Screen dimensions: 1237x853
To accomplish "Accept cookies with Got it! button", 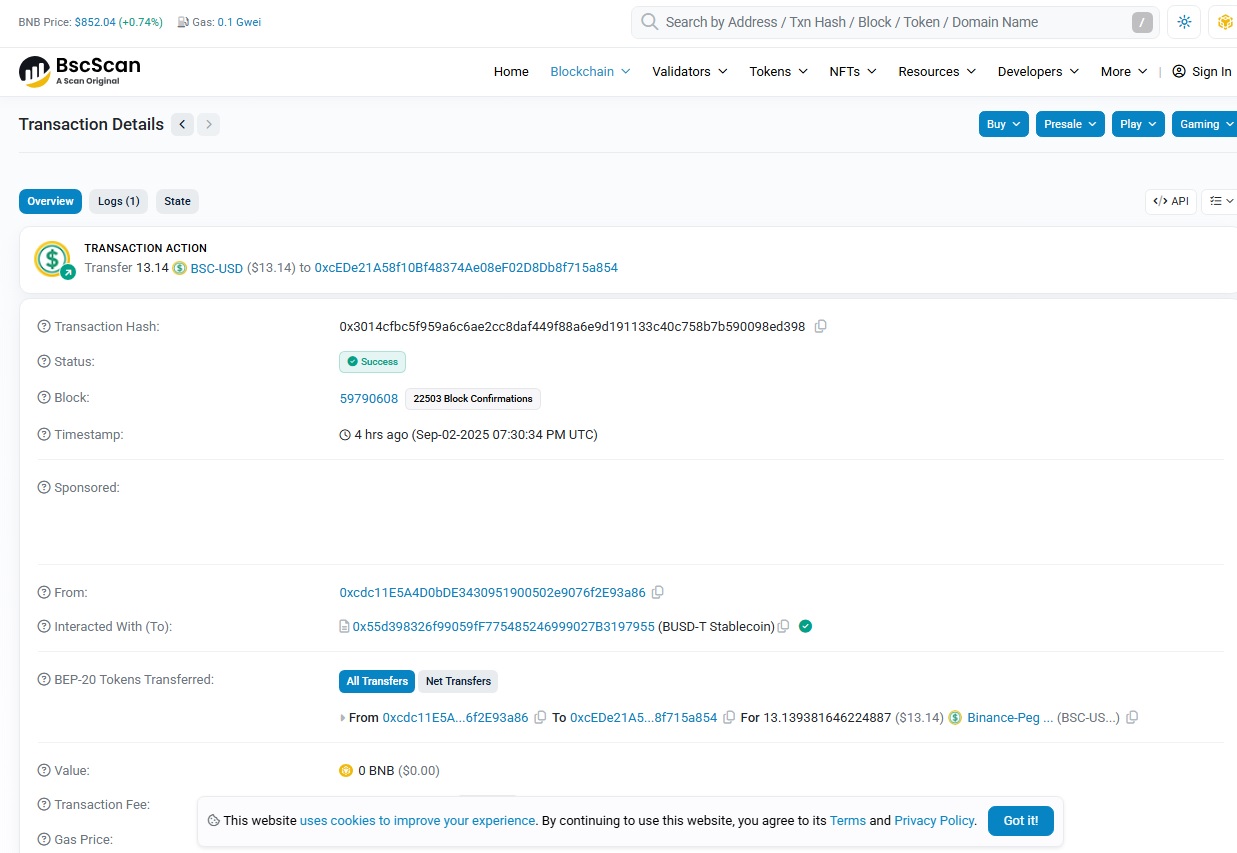I will [1020, 821].
